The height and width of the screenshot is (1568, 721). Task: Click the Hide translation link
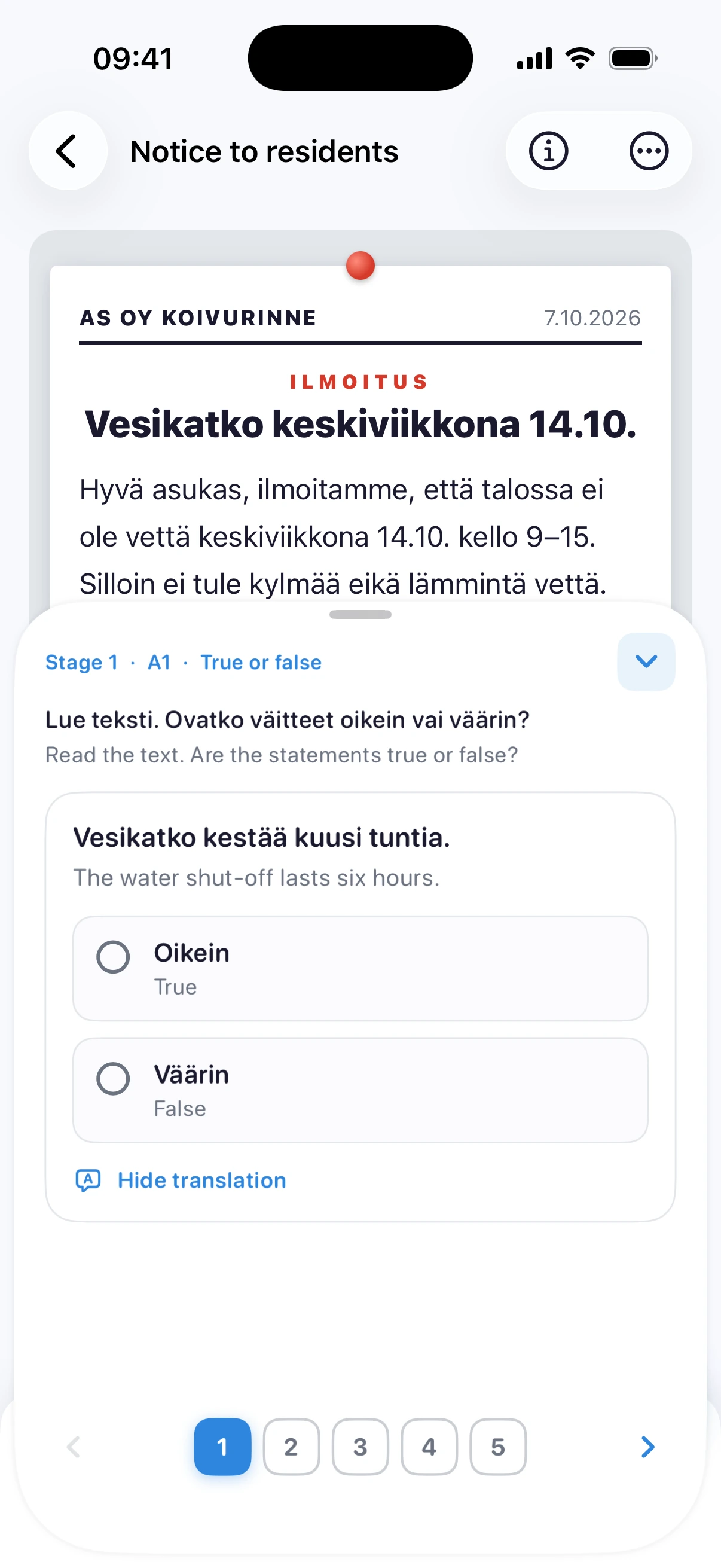201,1180
